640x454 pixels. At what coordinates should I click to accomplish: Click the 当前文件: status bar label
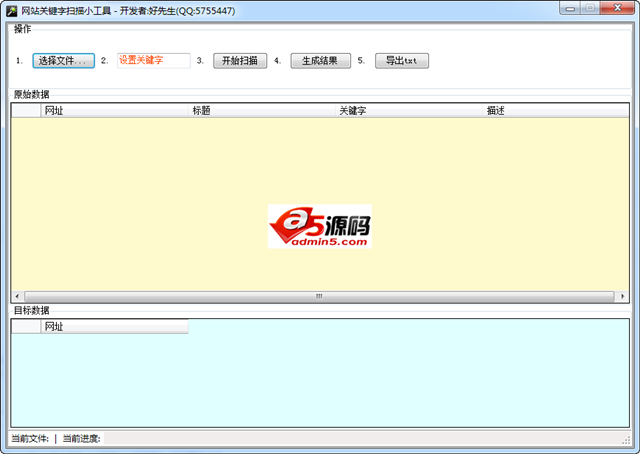[30, 439]
